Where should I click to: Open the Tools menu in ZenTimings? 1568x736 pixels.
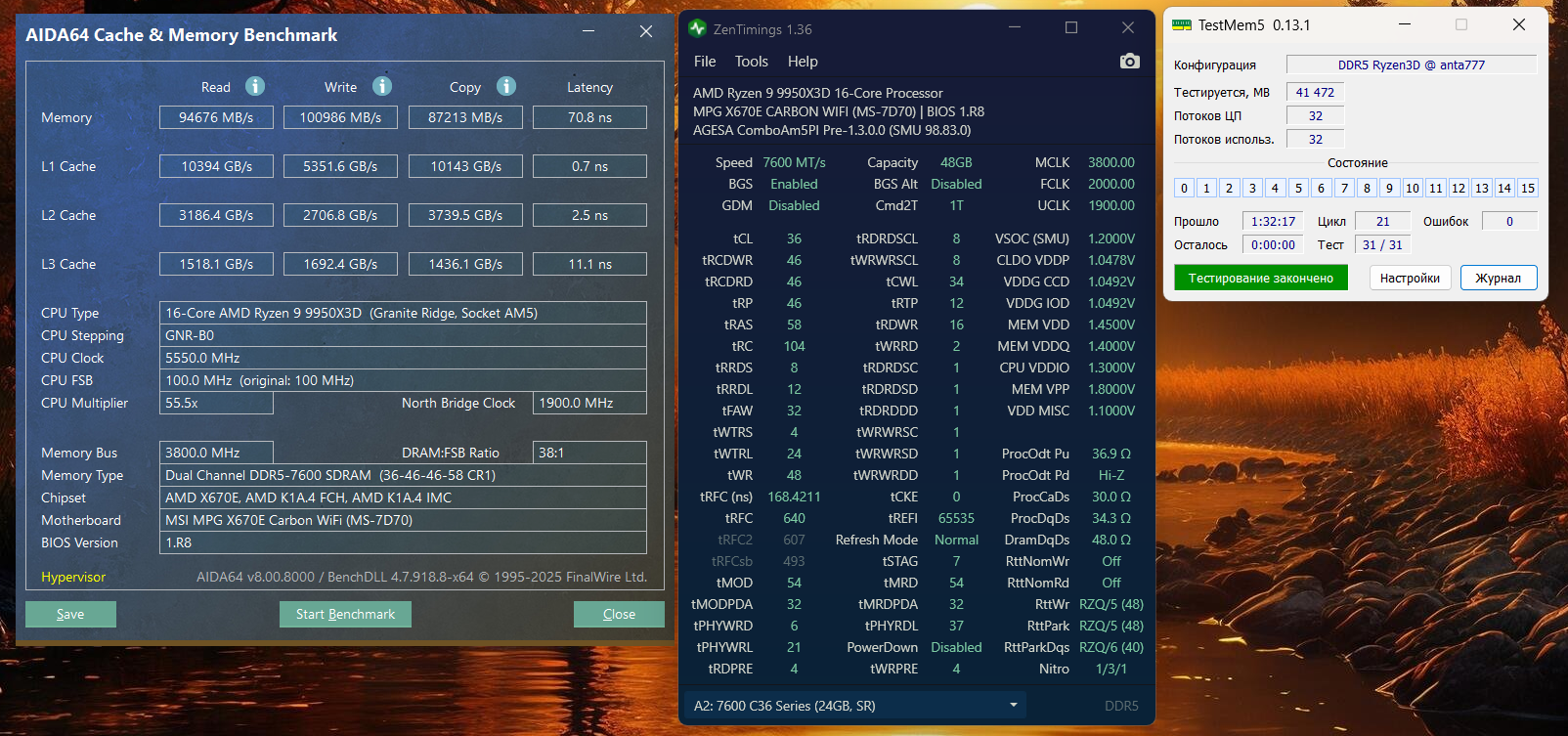(752, 62)
